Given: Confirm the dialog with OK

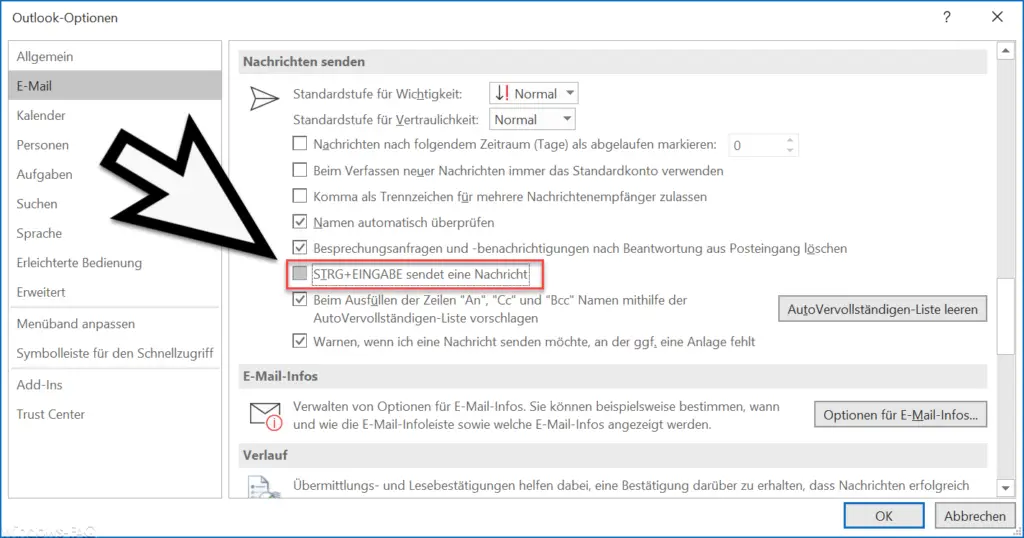Looking at the screenshot, I should point(884,516).
